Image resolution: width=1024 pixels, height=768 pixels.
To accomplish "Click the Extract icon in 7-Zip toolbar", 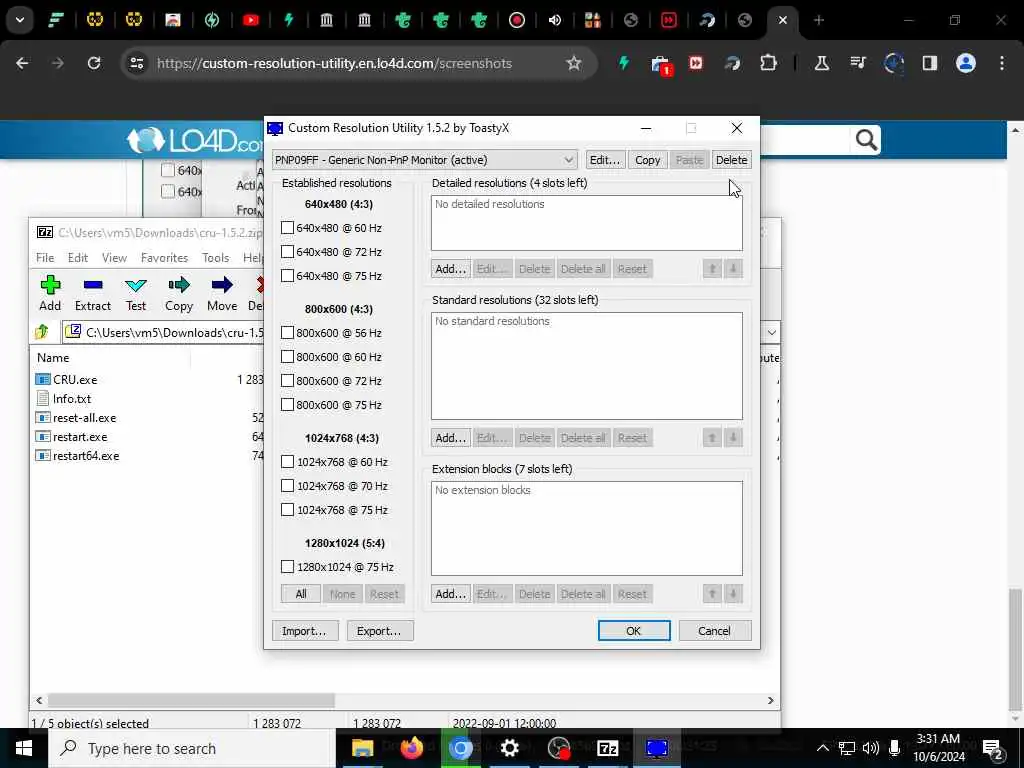I will tap(93, 285).
